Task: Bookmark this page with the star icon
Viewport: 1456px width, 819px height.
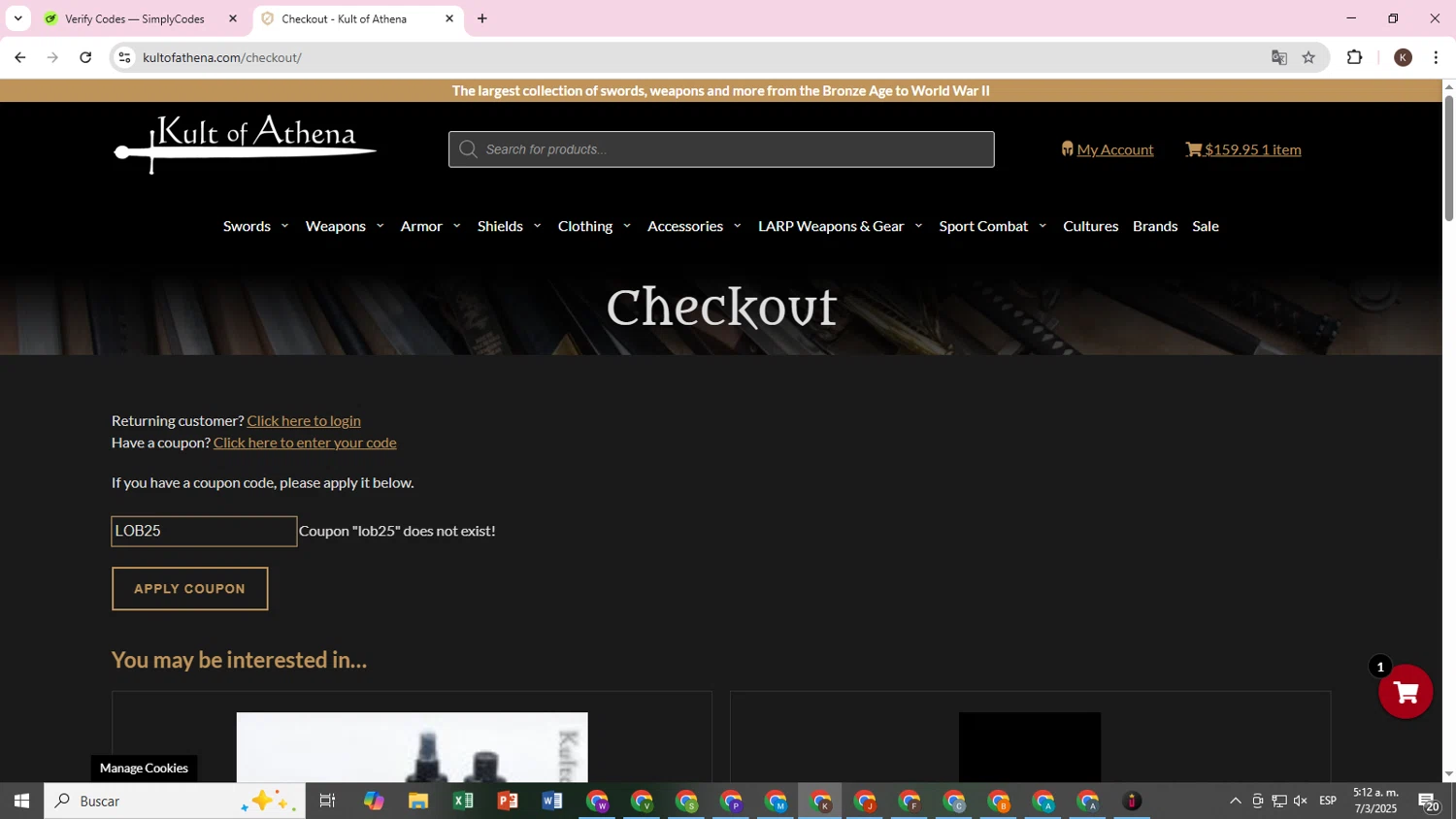Action: (x=1308, y=57)
